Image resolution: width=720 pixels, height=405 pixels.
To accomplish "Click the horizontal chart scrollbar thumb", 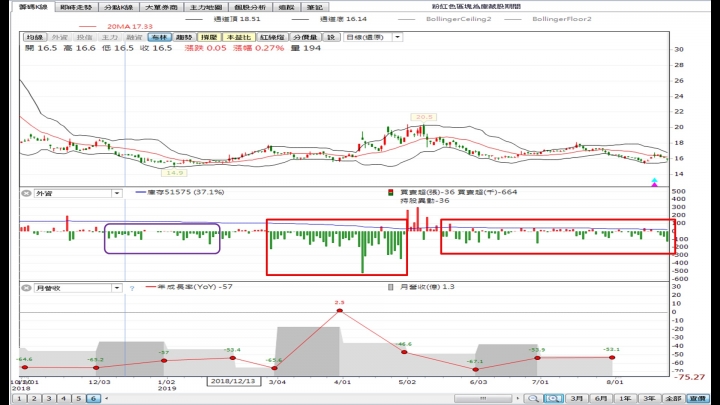I will pyautogui.click(x=483, y=399).
